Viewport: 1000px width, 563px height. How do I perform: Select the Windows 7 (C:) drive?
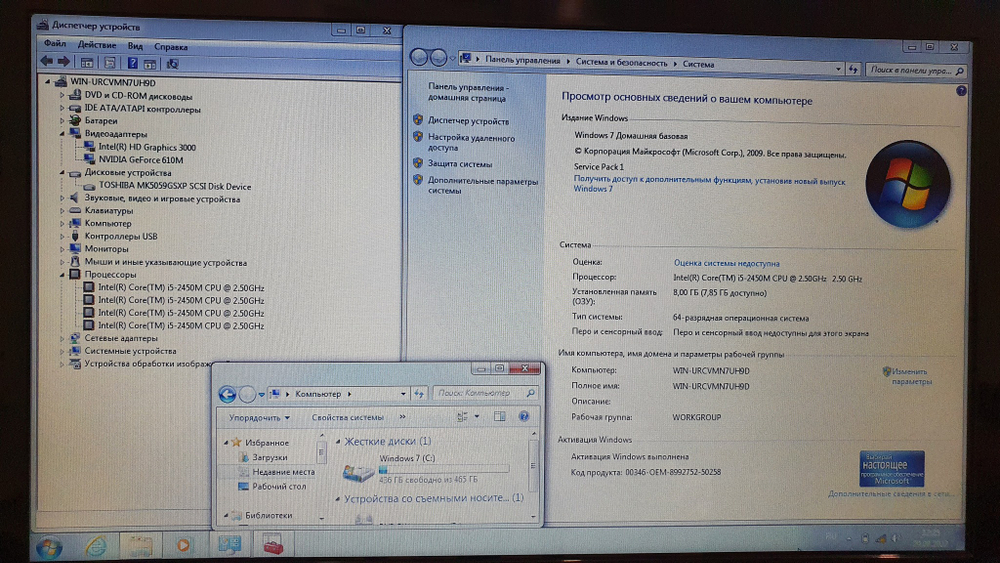425,469
